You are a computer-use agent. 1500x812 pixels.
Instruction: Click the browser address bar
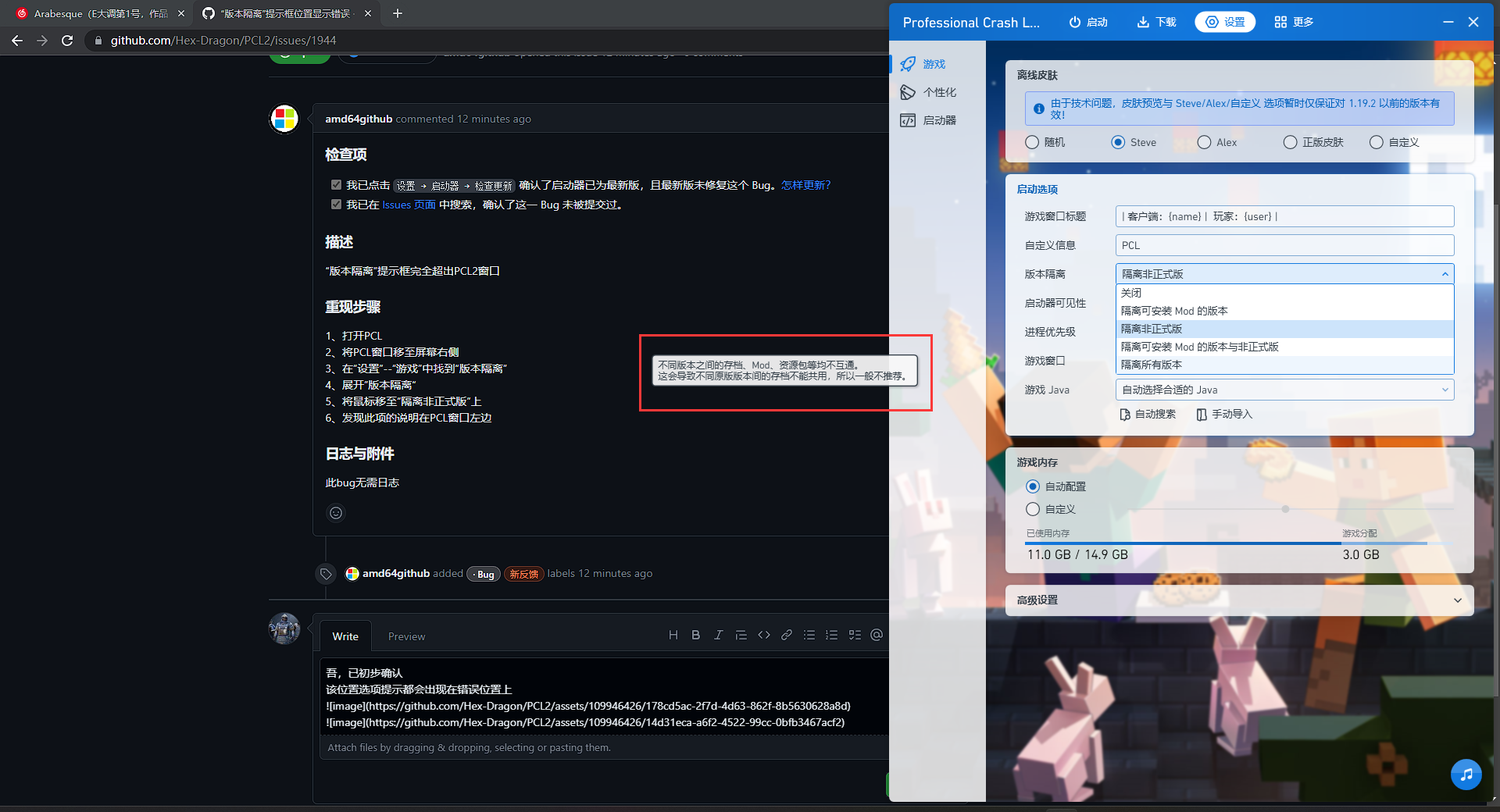tap(484, 40)
